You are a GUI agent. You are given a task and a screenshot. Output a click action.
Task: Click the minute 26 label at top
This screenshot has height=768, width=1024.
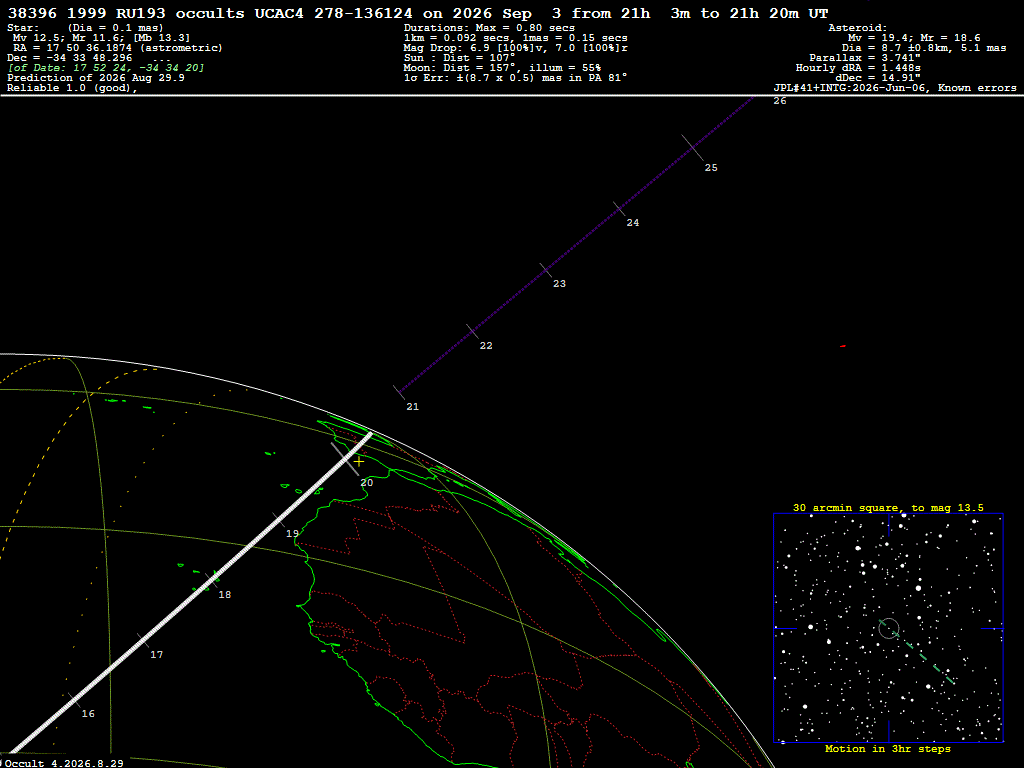tap(780, 101)
